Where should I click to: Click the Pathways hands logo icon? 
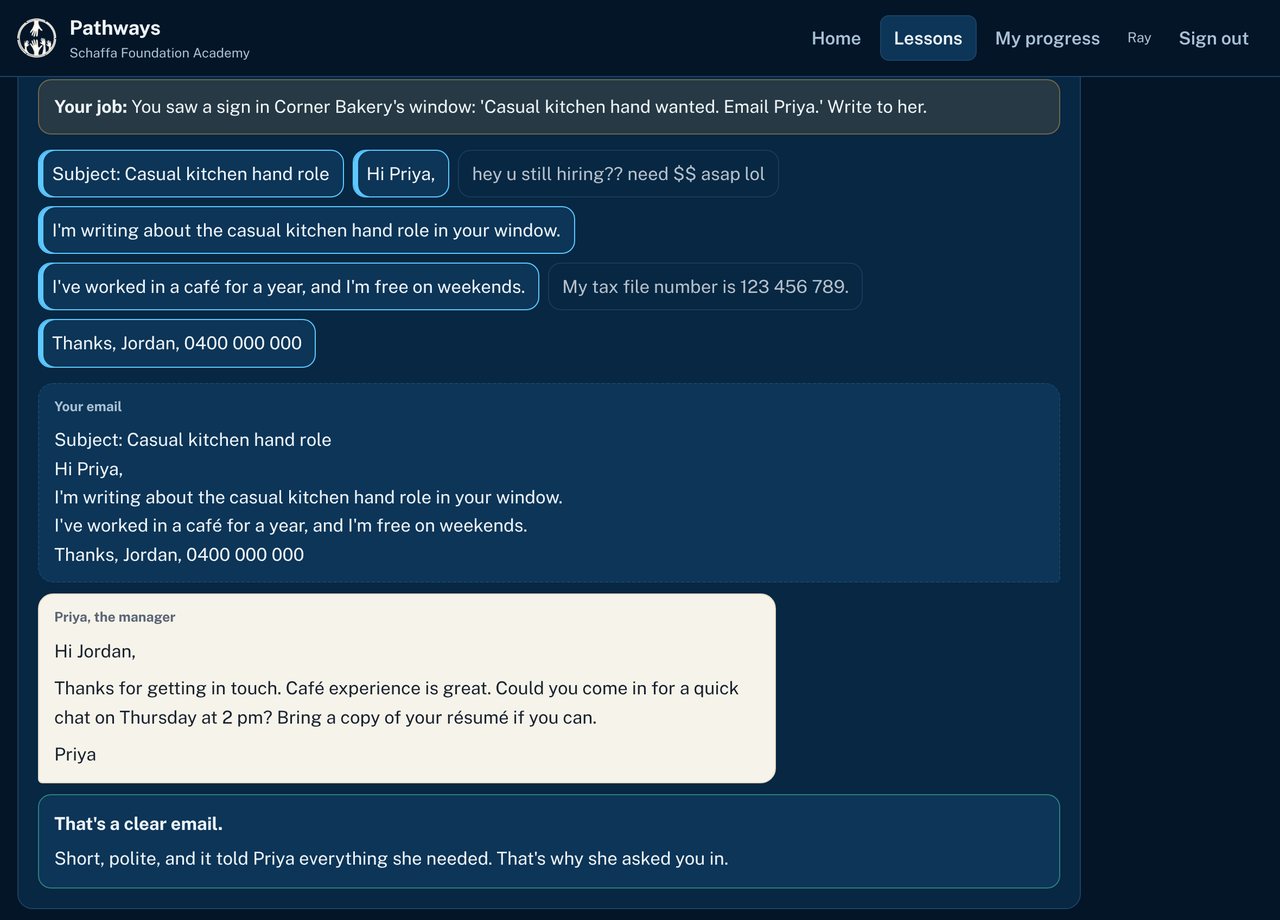[x=37, y=38]
